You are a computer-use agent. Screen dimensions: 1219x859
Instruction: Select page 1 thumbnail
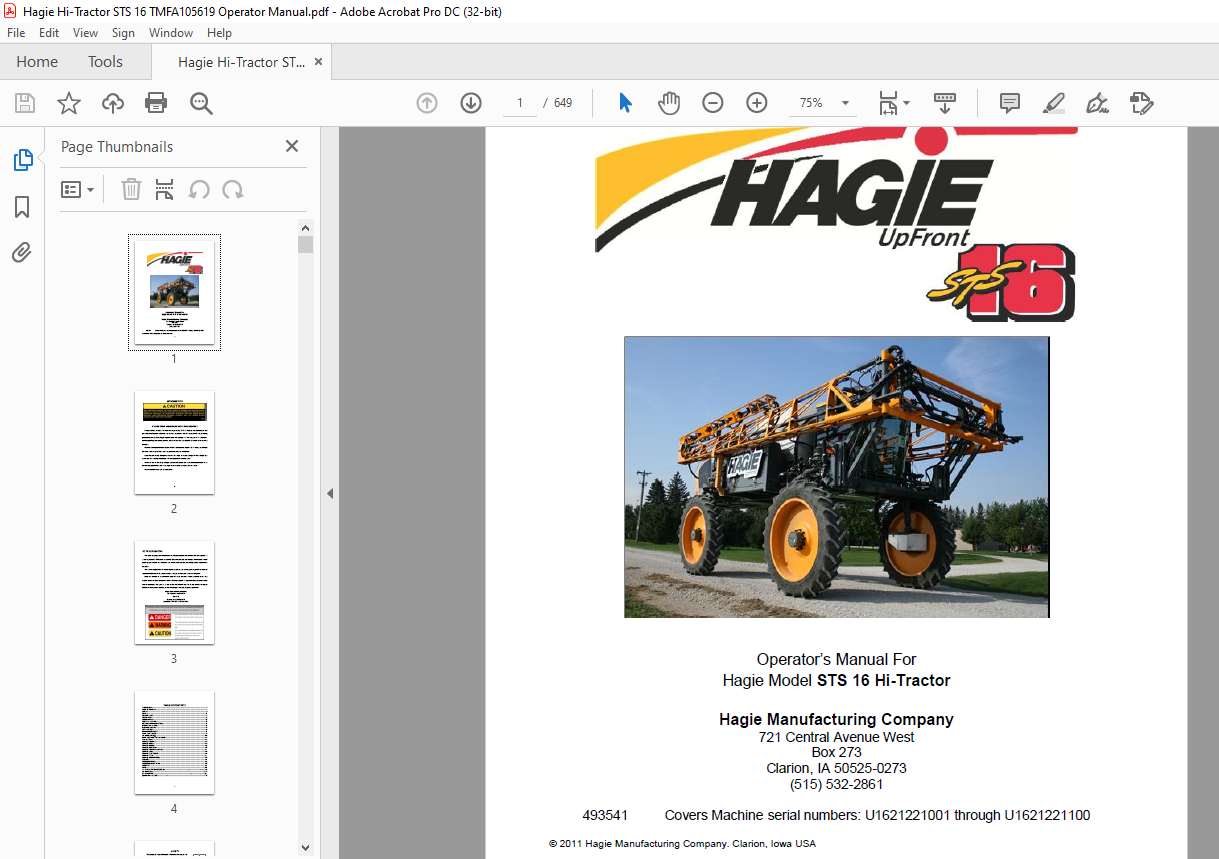pos(174,292)
